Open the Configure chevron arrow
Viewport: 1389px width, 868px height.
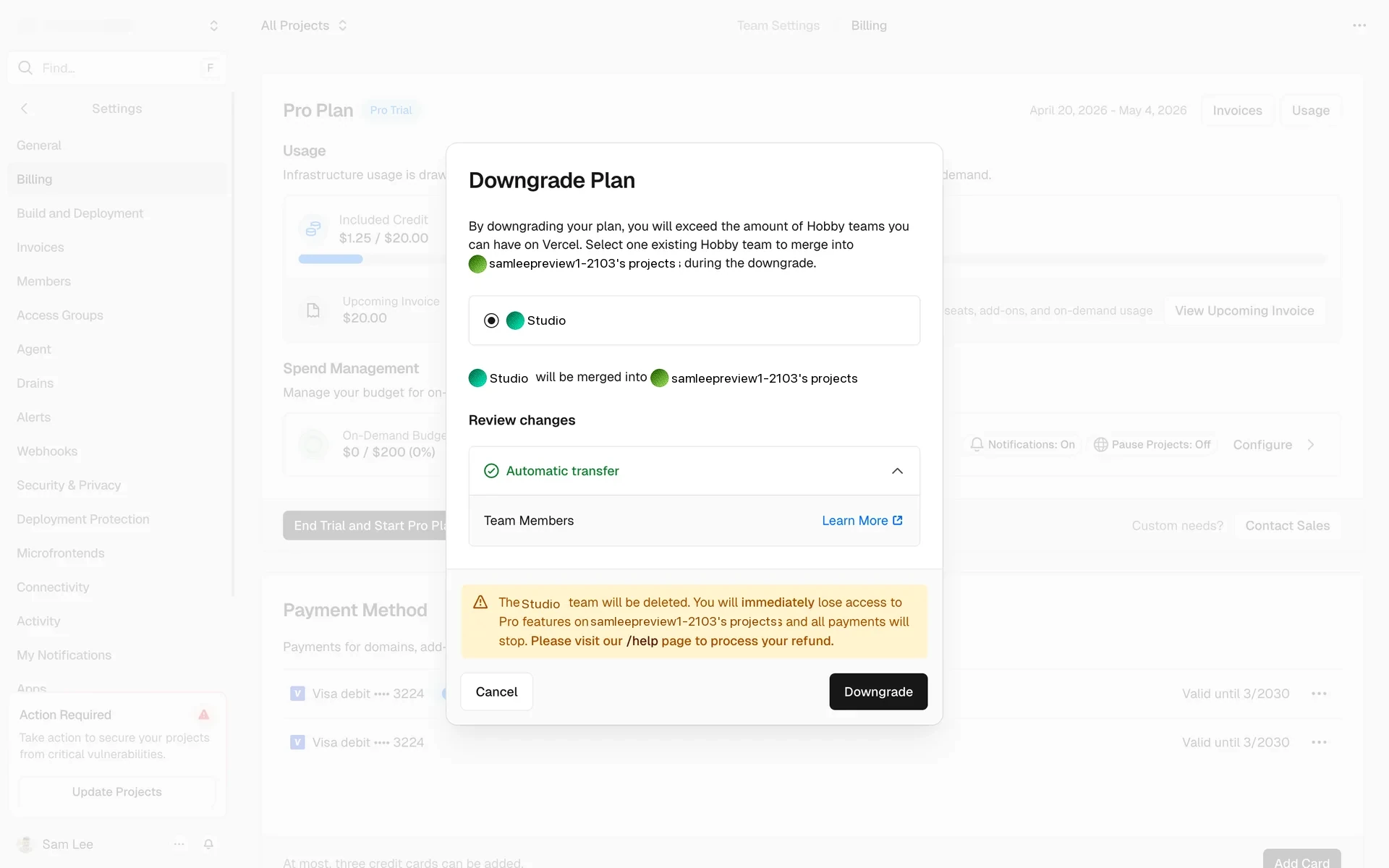coord(1311,445)
